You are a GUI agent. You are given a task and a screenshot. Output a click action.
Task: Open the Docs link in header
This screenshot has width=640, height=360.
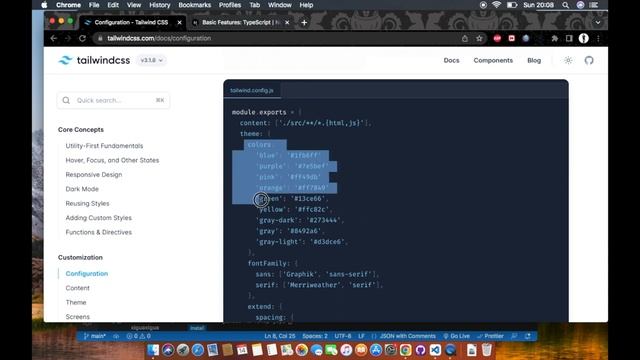coord(451,60)
